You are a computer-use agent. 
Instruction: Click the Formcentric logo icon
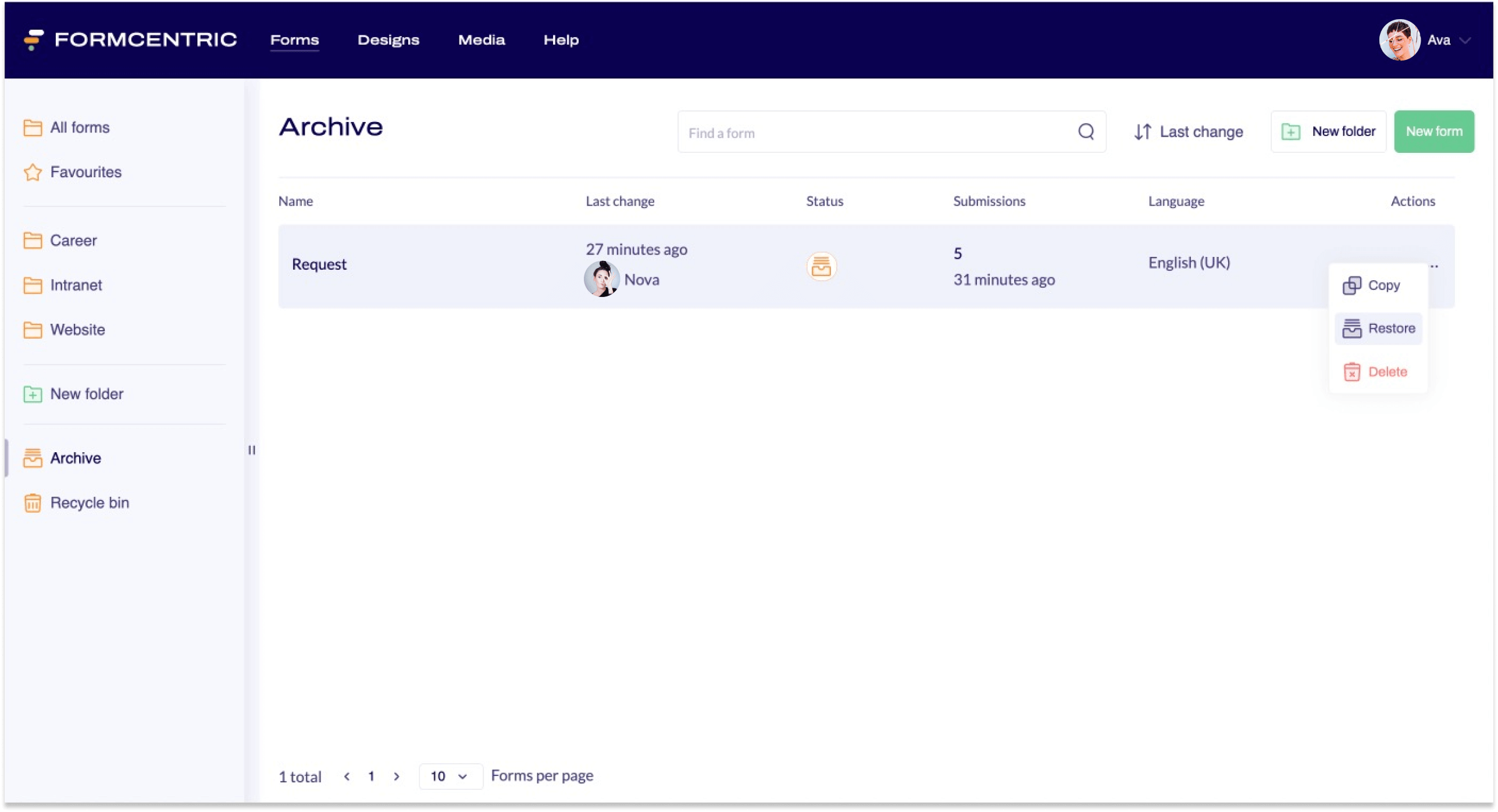(33, 40)
